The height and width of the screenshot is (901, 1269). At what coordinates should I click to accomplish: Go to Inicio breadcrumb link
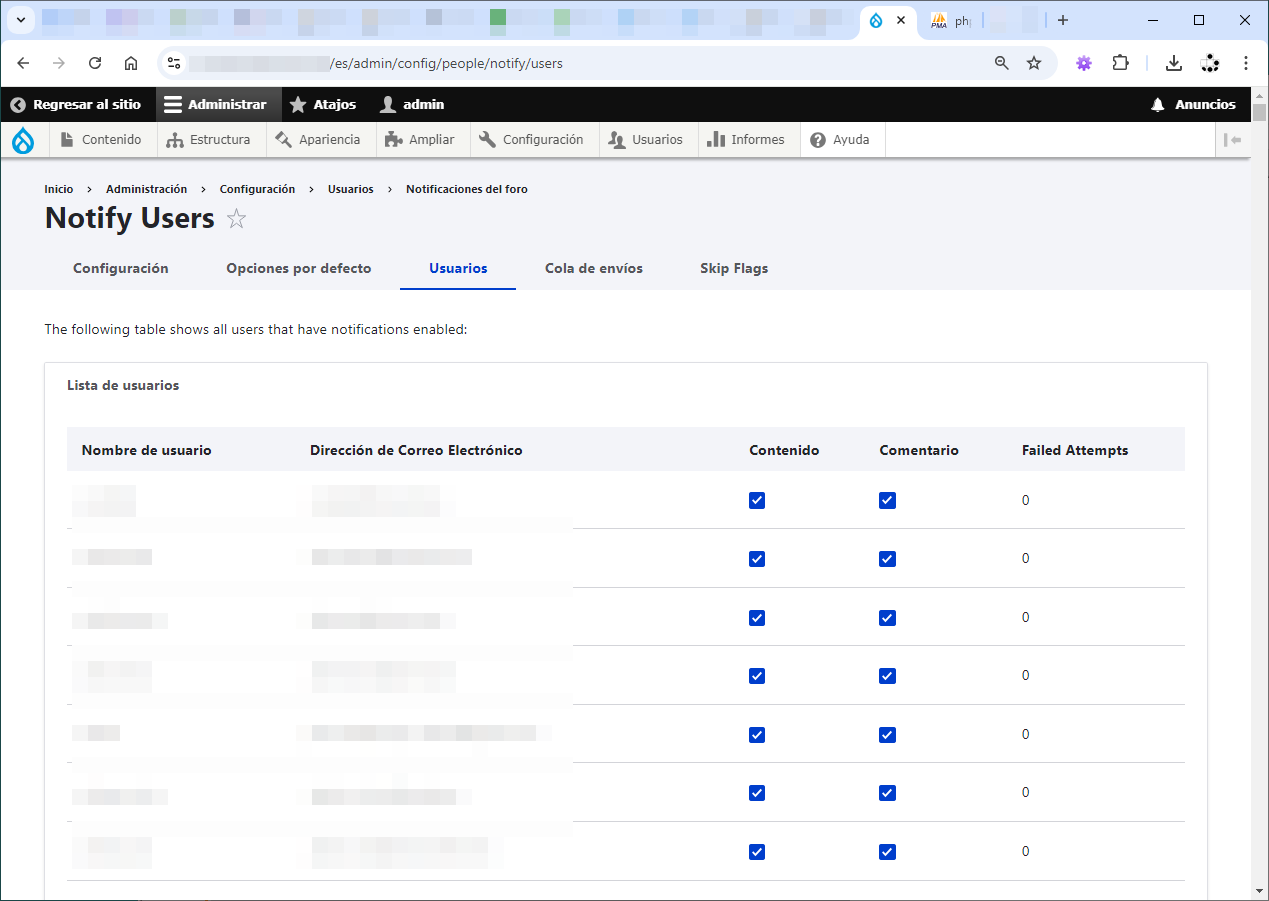click(x=59, y=189)
